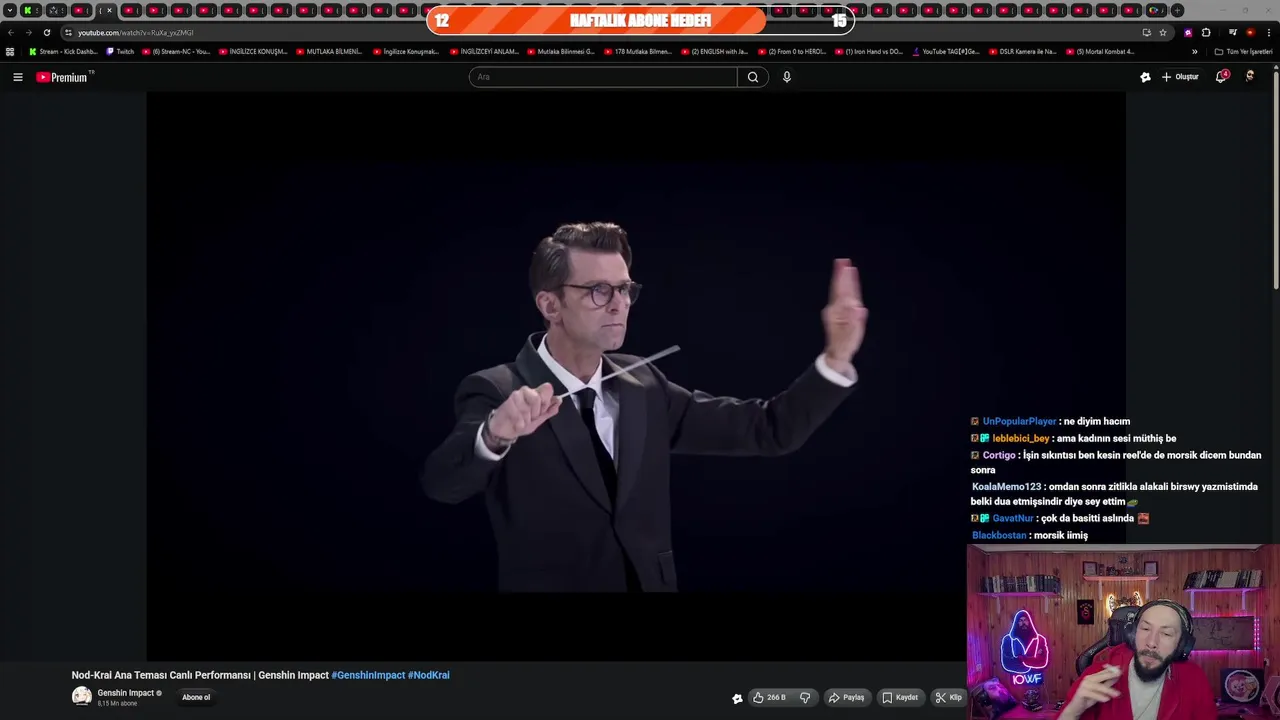Viewport: 1280px width, 720px height.
Task: Open the (2) From 0 to HERO bookmark
Action: (x=792, y=51)
